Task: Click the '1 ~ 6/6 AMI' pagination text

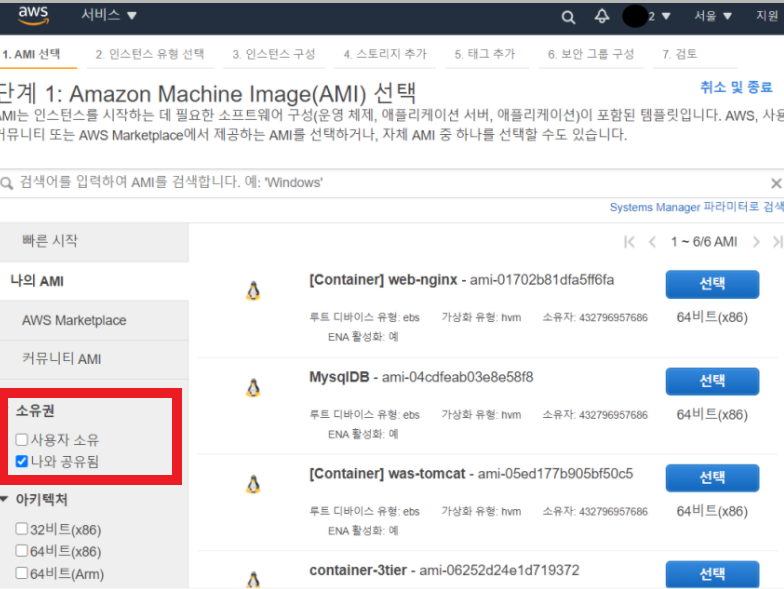Action: [x=704, y=242]
